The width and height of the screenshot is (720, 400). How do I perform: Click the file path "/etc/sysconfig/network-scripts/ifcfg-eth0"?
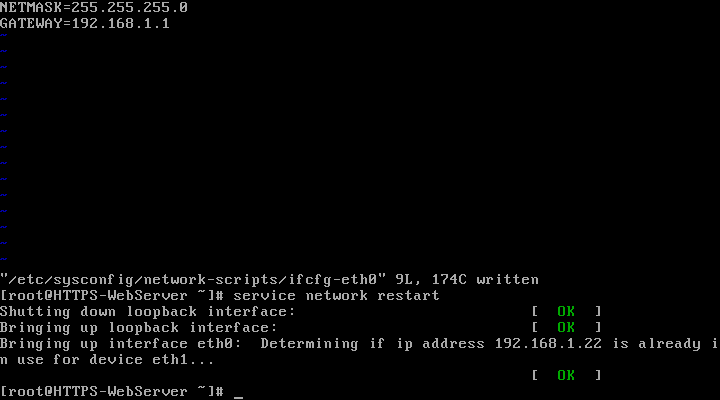(x=193, y=280)
